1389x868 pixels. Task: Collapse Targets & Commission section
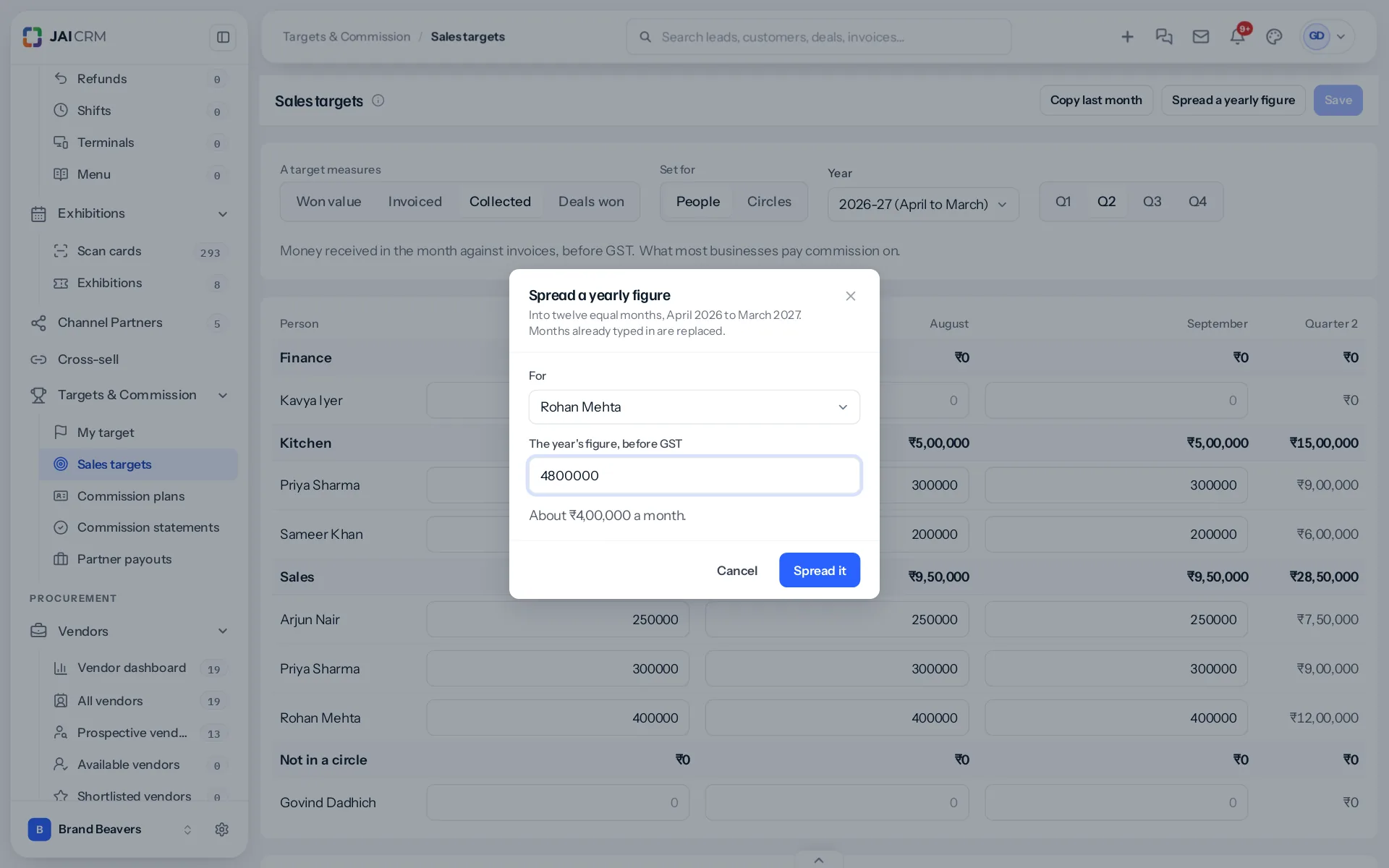(x=223, y=396)
